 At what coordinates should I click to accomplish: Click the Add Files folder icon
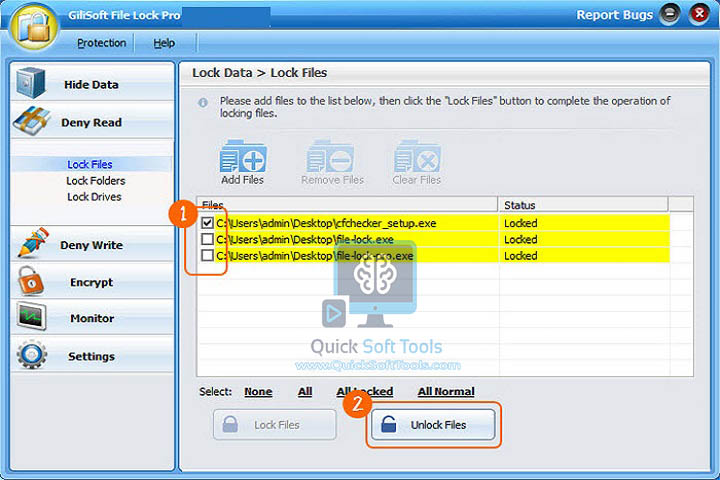(243, 157)
